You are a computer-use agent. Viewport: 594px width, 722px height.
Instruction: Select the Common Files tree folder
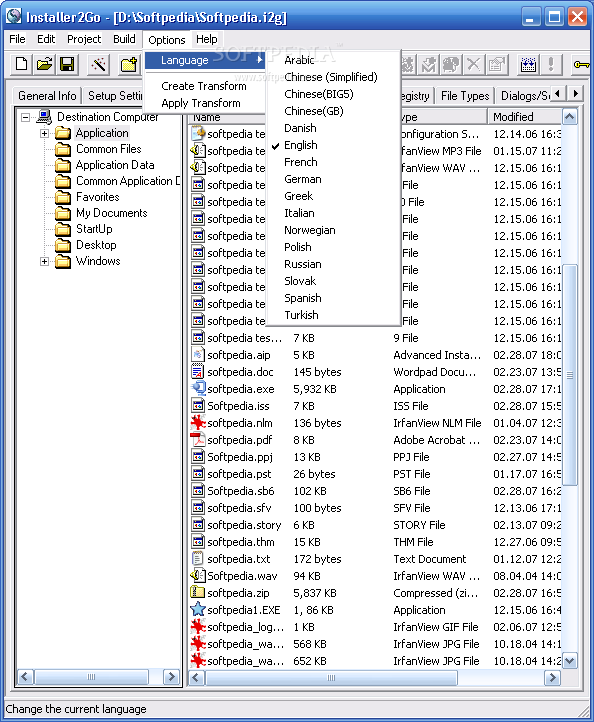point(109,149)
